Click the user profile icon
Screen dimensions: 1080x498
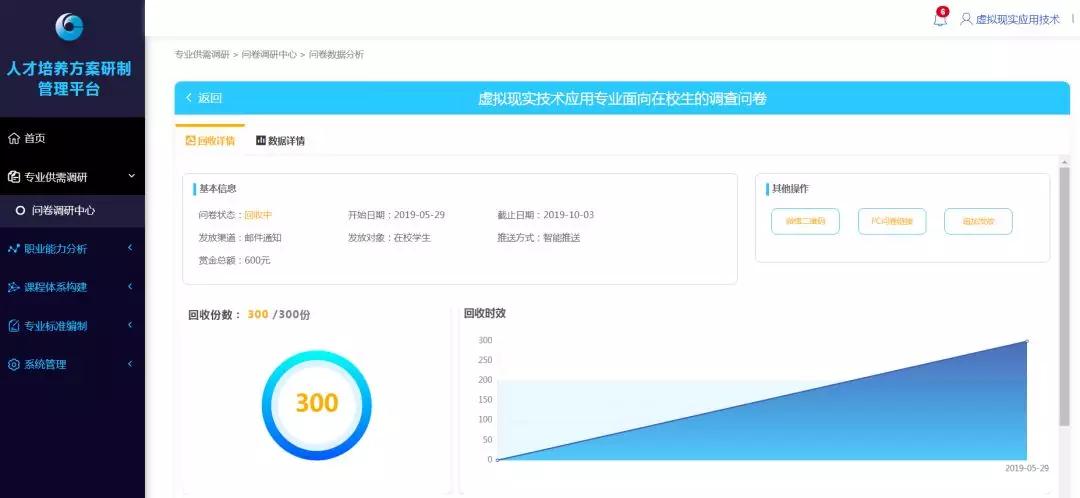click(x=966, y=19)
